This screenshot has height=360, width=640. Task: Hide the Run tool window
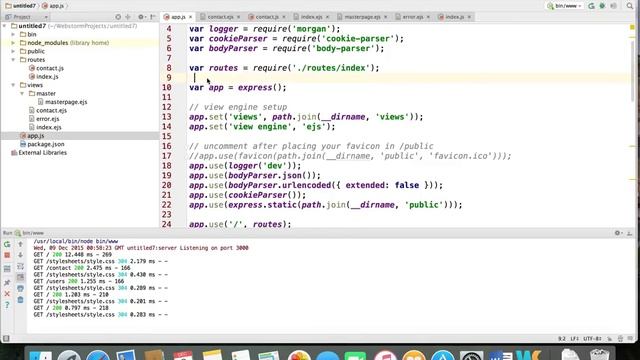coord(629,233)
